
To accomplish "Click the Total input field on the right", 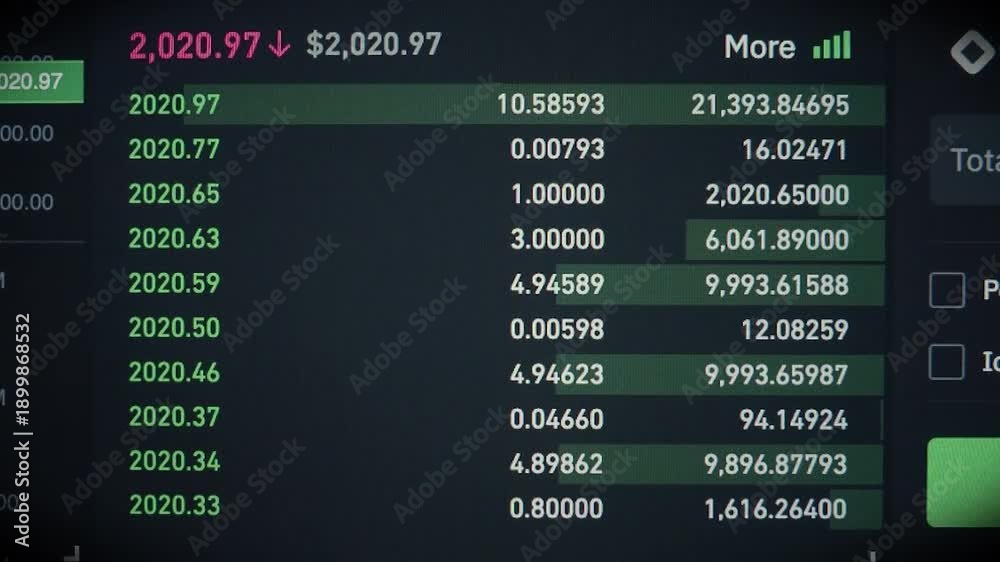I will tap(965, 160).
